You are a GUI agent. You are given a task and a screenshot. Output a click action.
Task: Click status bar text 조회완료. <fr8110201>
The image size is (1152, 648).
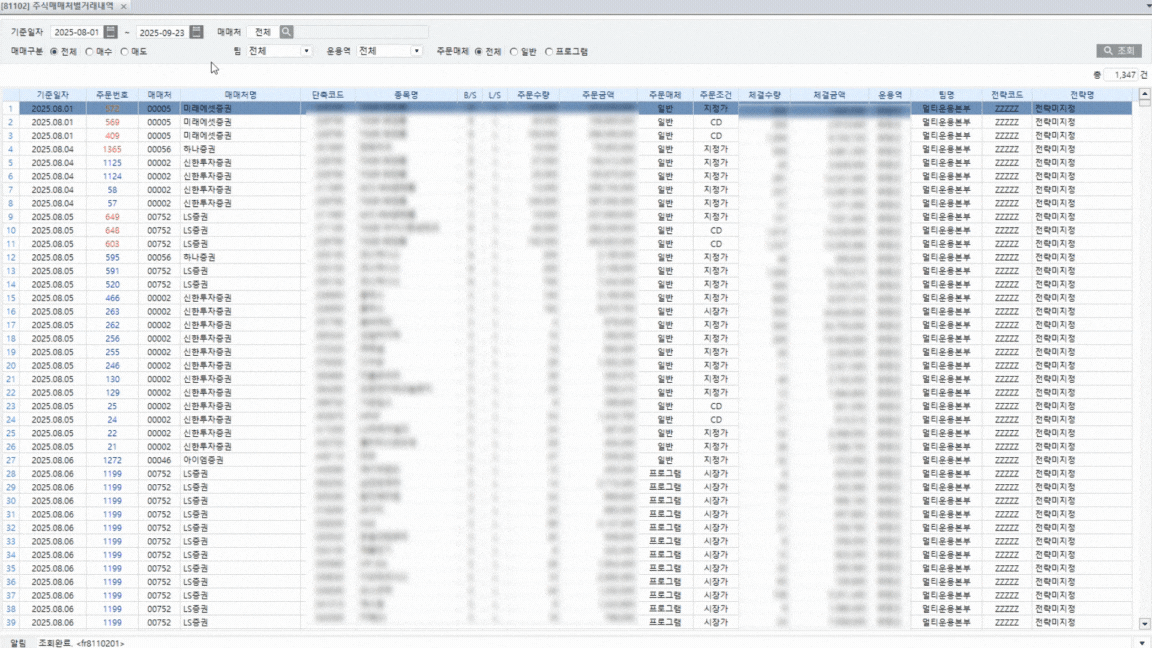click(82, 643)
